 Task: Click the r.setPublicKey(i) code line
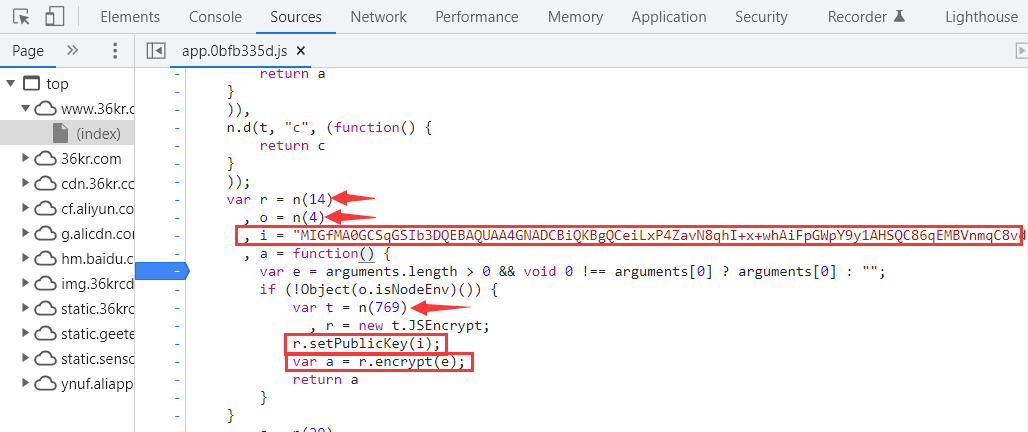pos(345,343)
